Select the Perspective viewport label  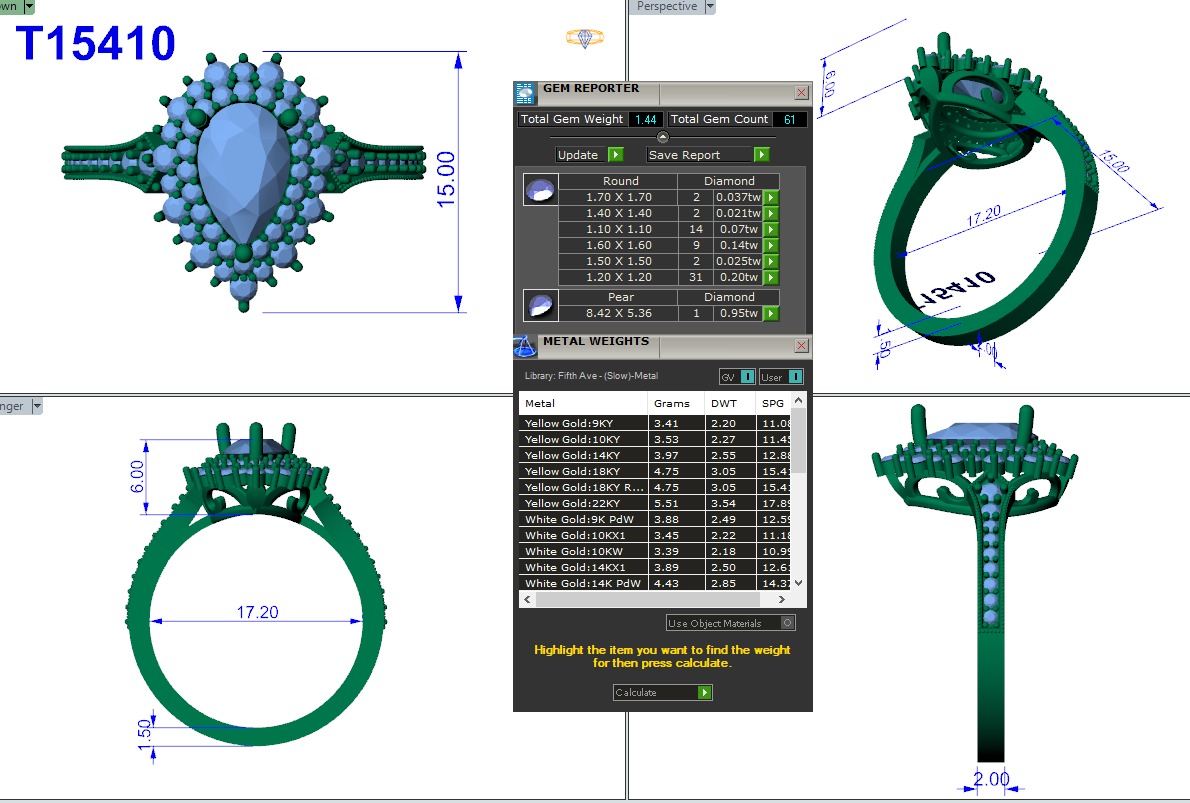coord(666,7)
